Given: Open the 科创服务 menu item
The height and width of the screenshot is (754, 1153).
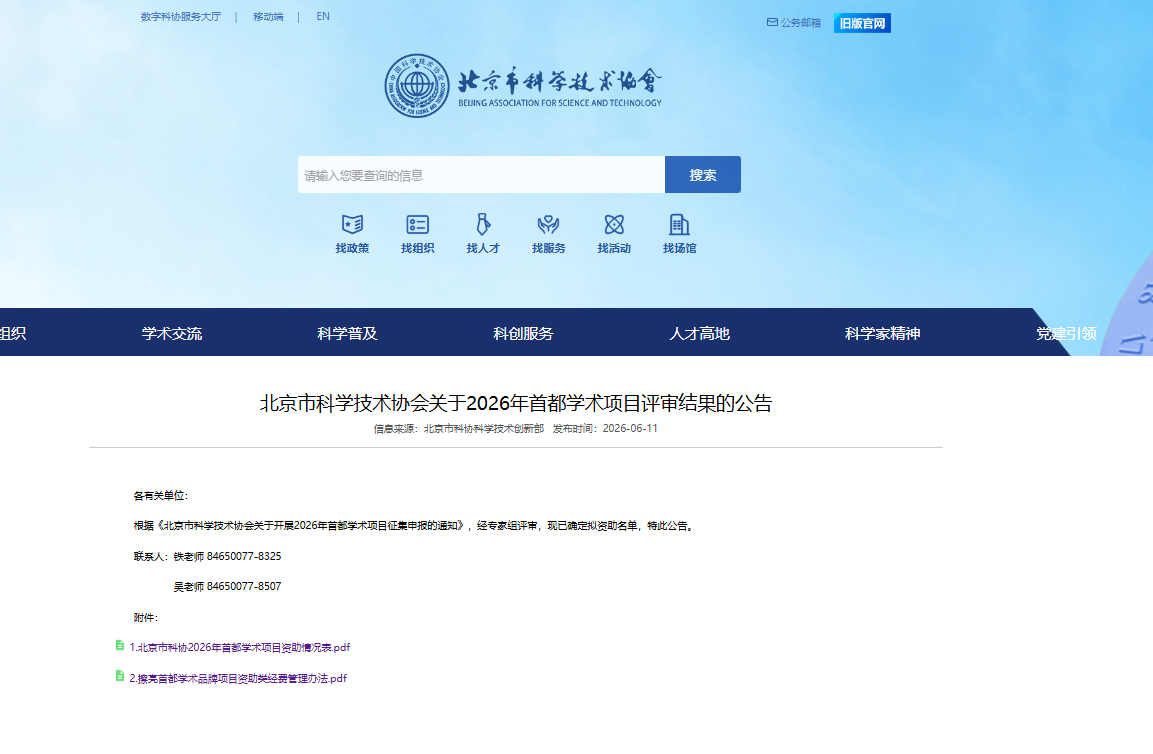Looking at the screenshot, I should click(523, 333).
